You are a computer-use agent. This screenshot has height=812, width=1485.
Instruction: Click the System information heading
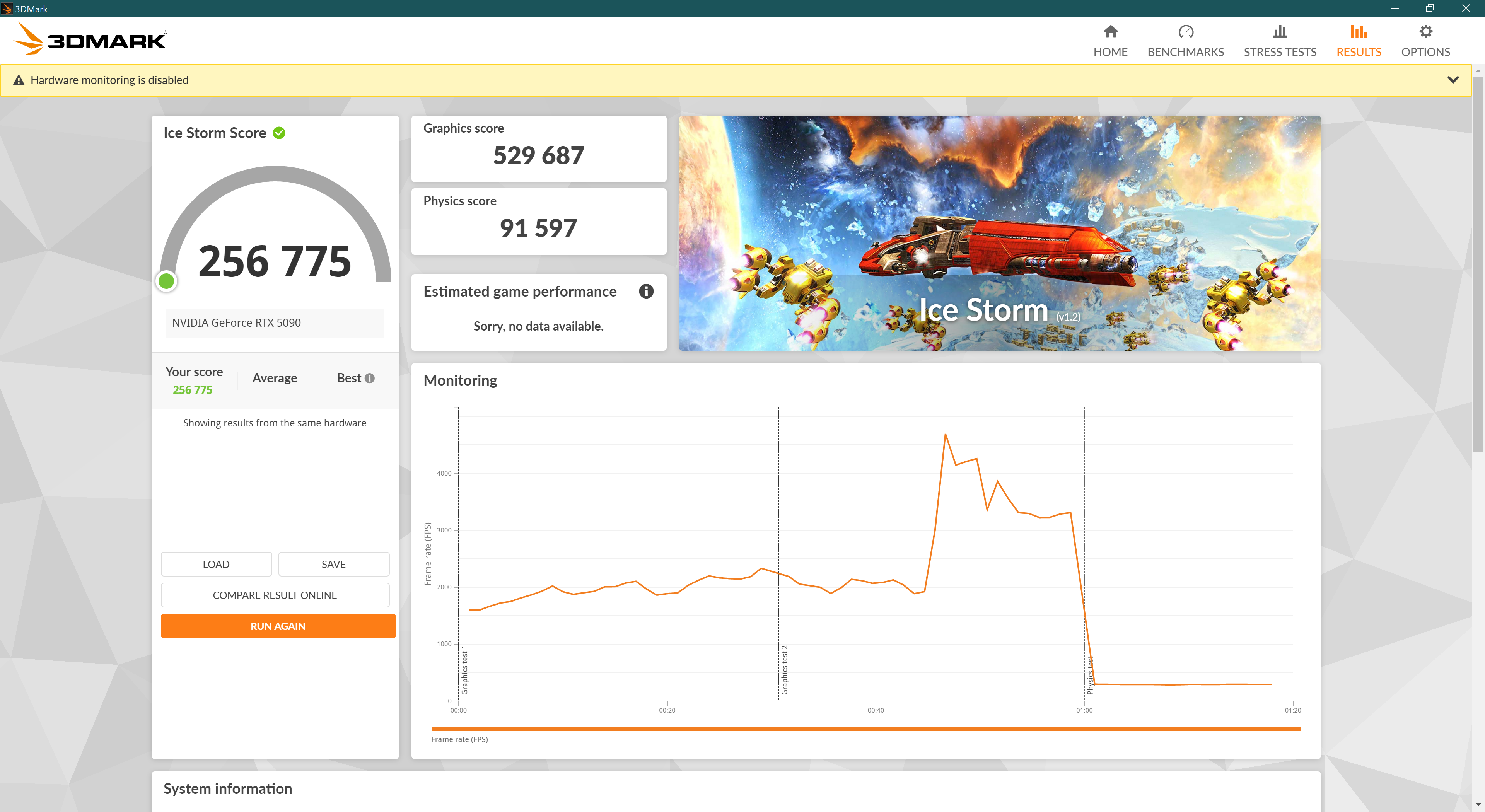pyautogui.click(x=228, y=788)
